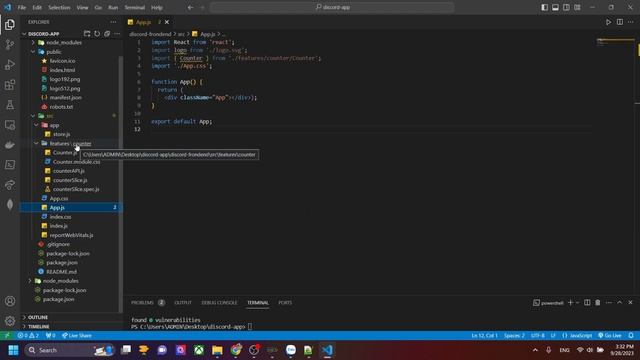Image resolution: width=640 pixels, height=360 pixels.
Task: Open the notifications bell in status bar
Action: pyautogui.click(x=631, y=336)
